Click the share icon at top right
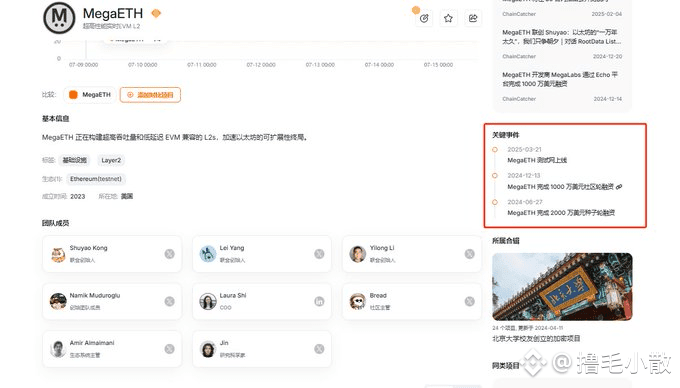This screenshot has width=680, height=388. (x=473, y=18)
